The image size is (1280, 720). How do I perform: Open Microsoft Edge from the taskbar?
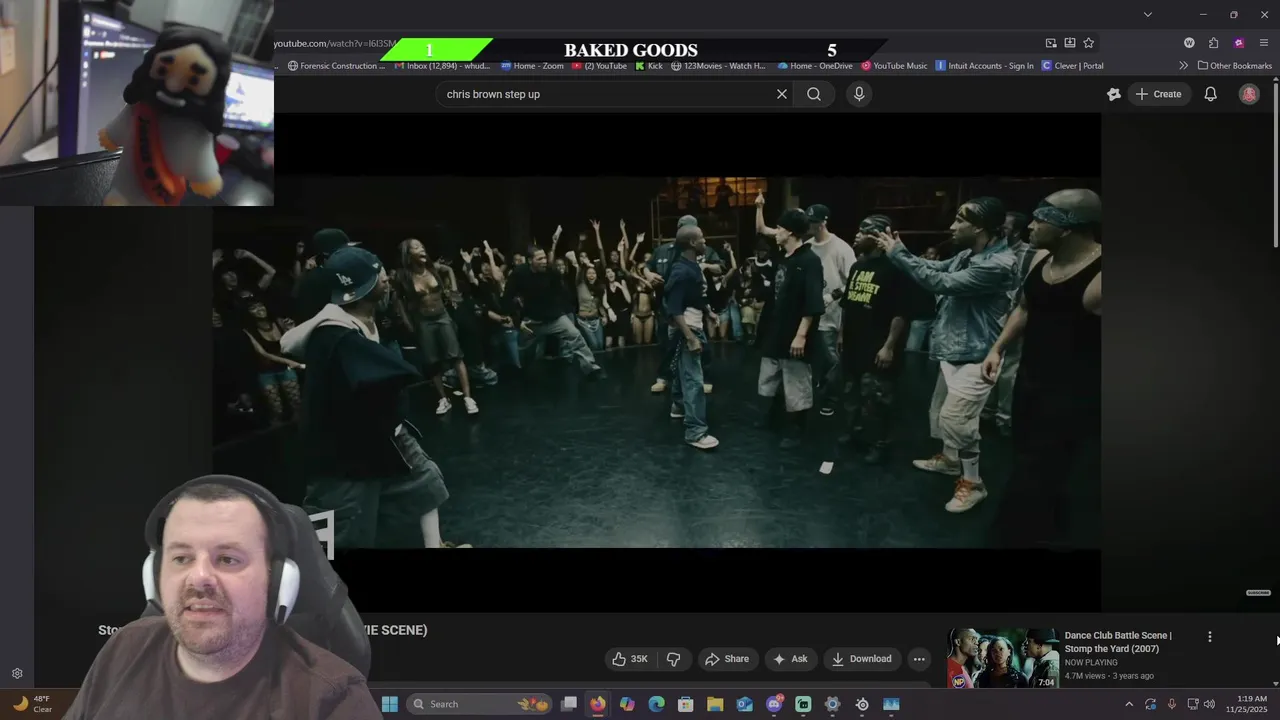[x=656, y=704]
